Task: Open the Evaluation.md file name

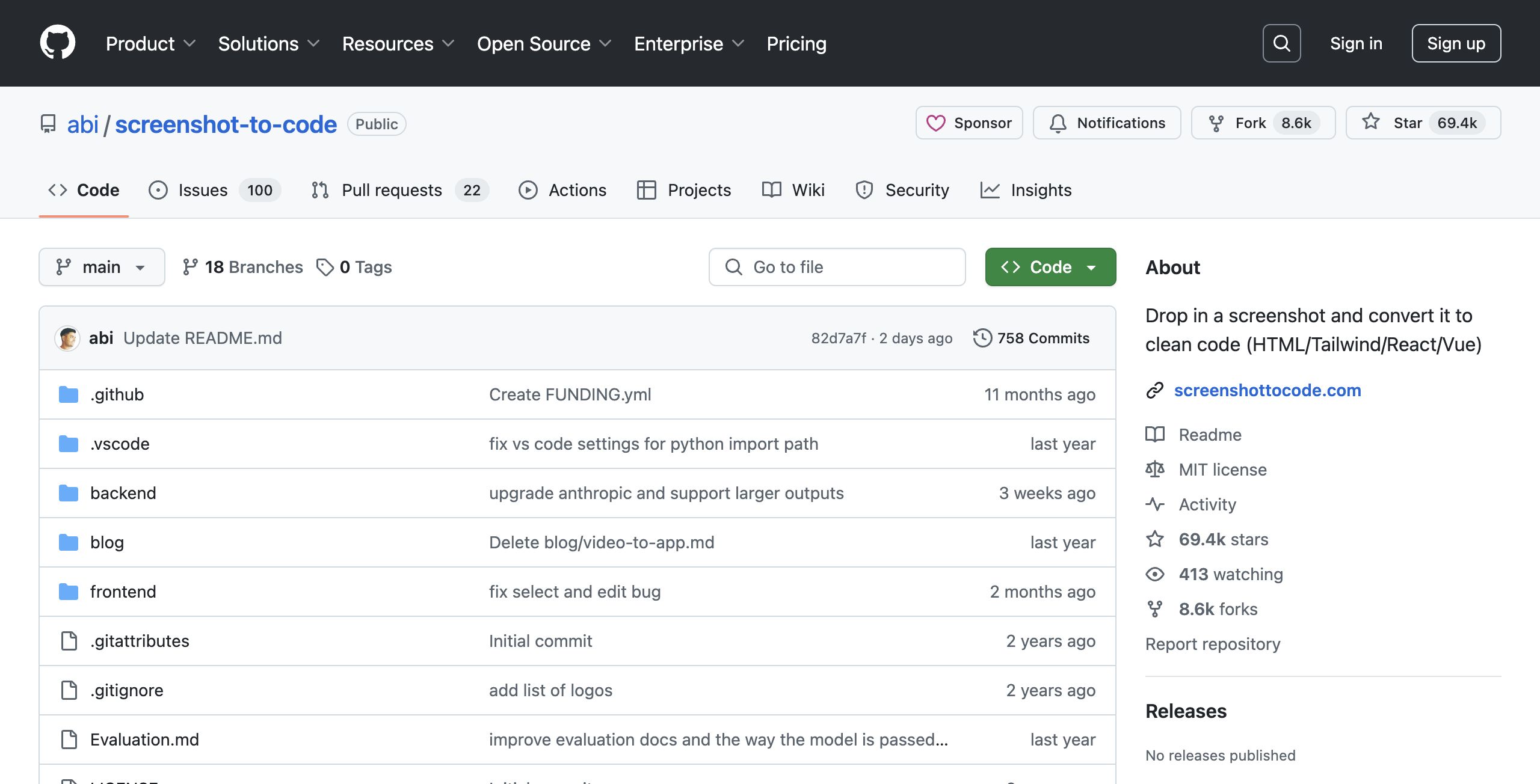Action: (x=144, y=740)
